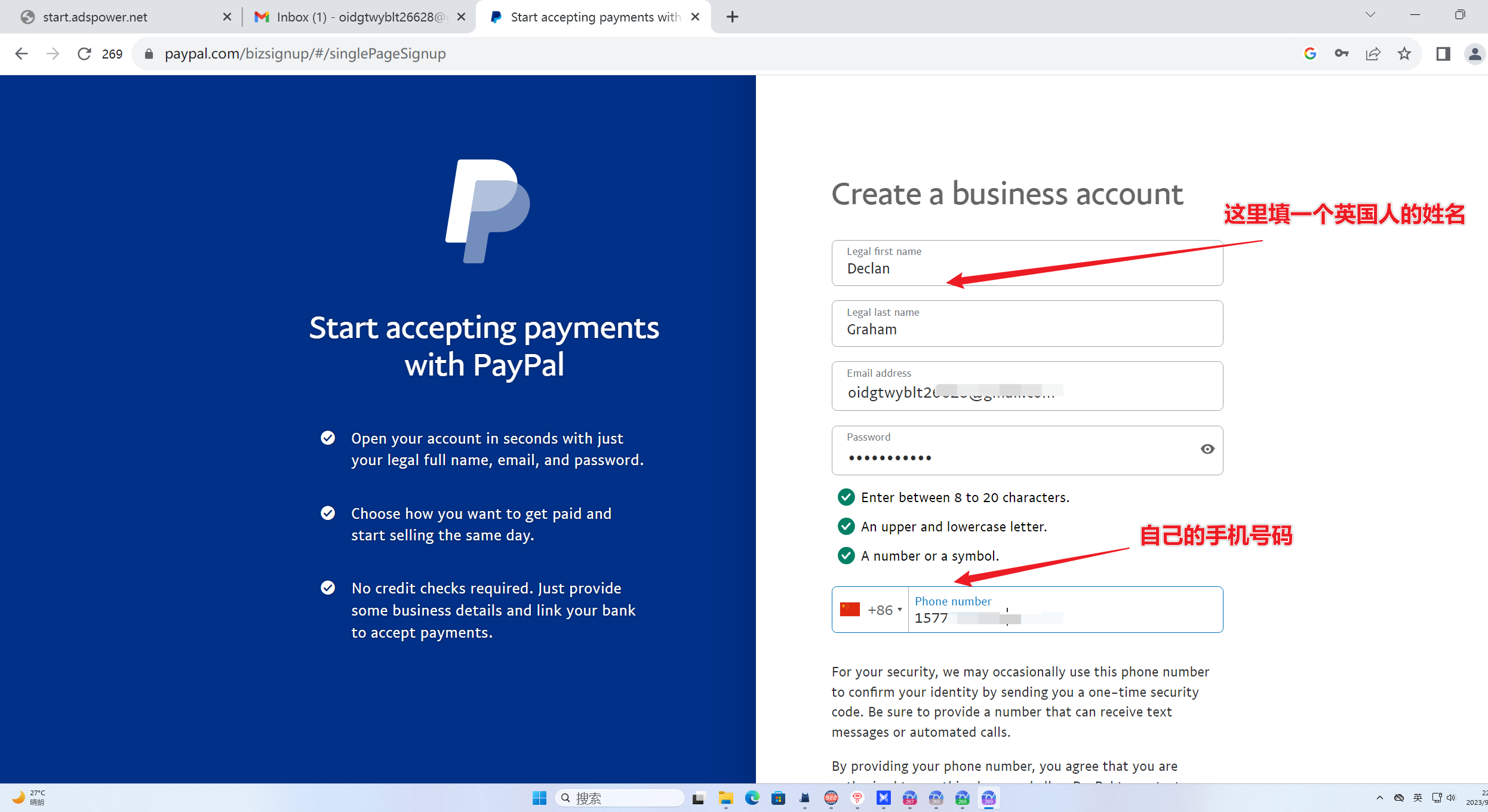Open the browser side panel icon
1488x812 pixels.
pos(1443,54)
